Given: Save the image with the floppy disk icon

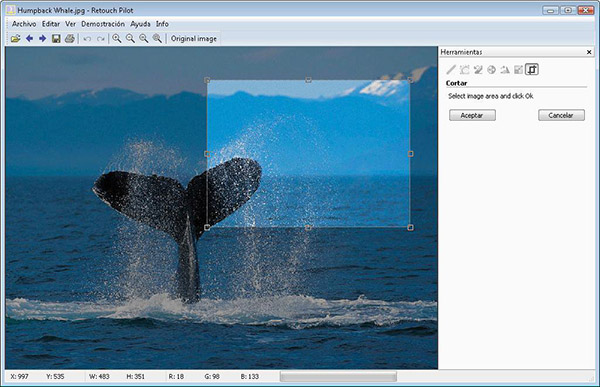Looking at the screenshot, I should [x=56, y=39].
